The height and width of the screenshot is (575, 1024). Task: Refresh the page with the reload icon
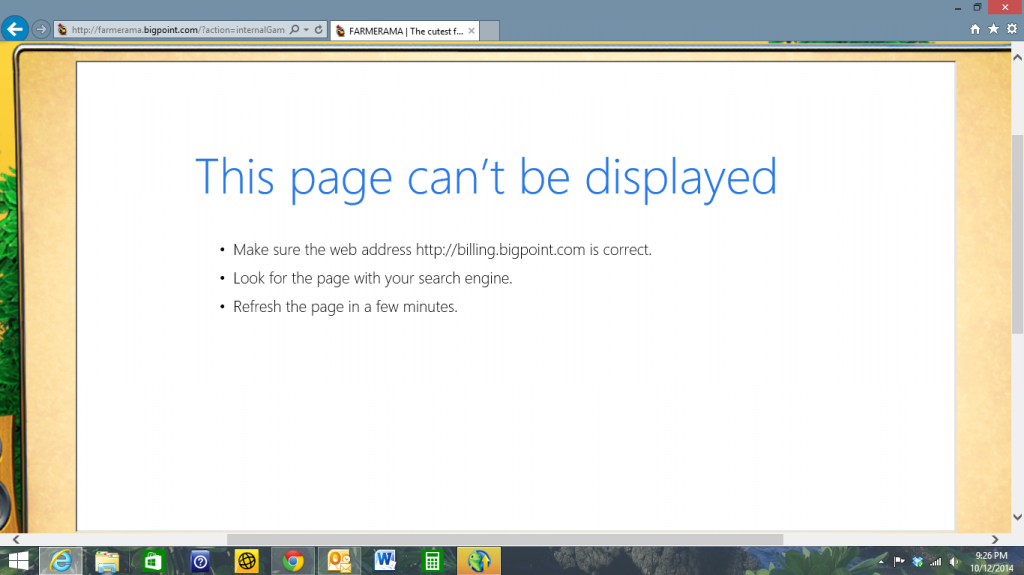pos(319,30)
